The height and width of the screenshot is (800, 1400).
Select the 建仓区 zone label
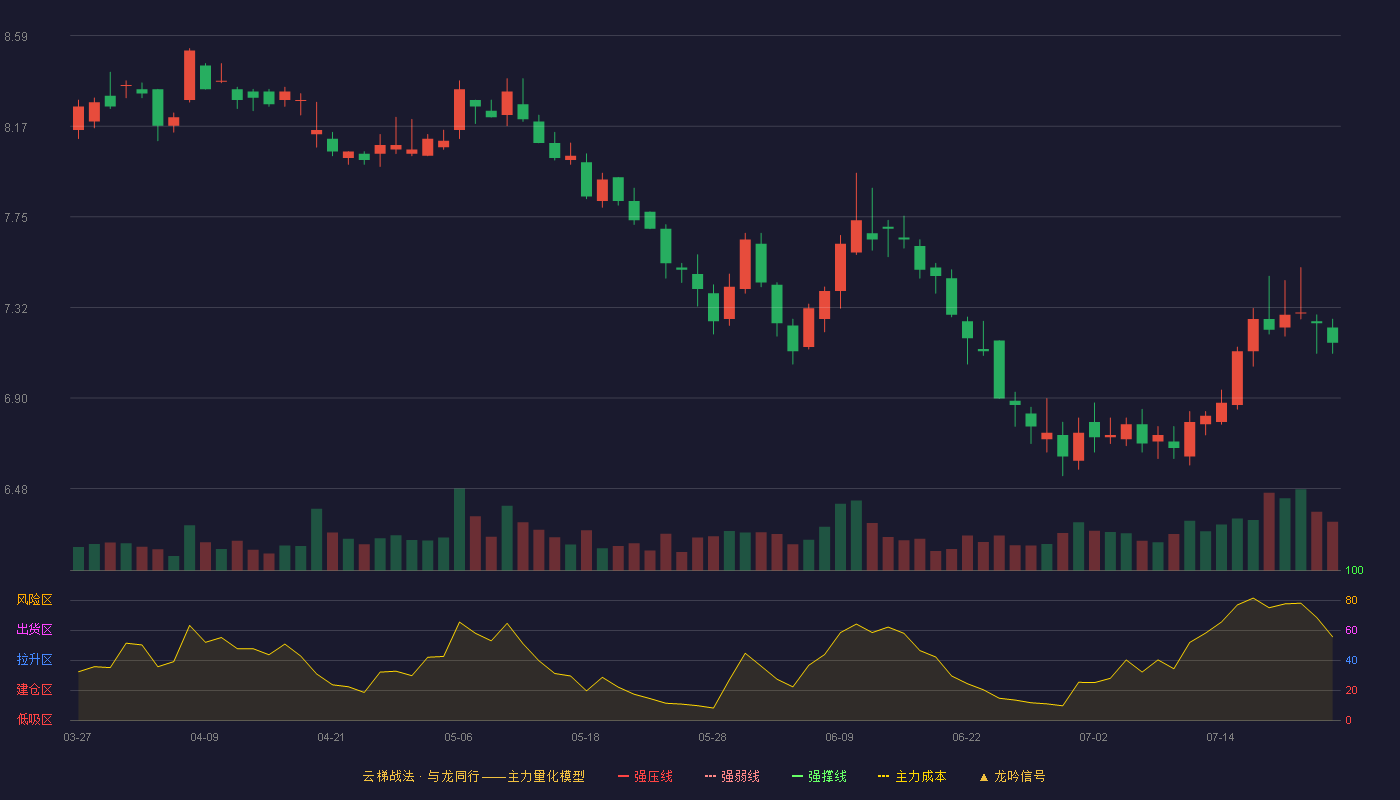(x=34, y=690)
